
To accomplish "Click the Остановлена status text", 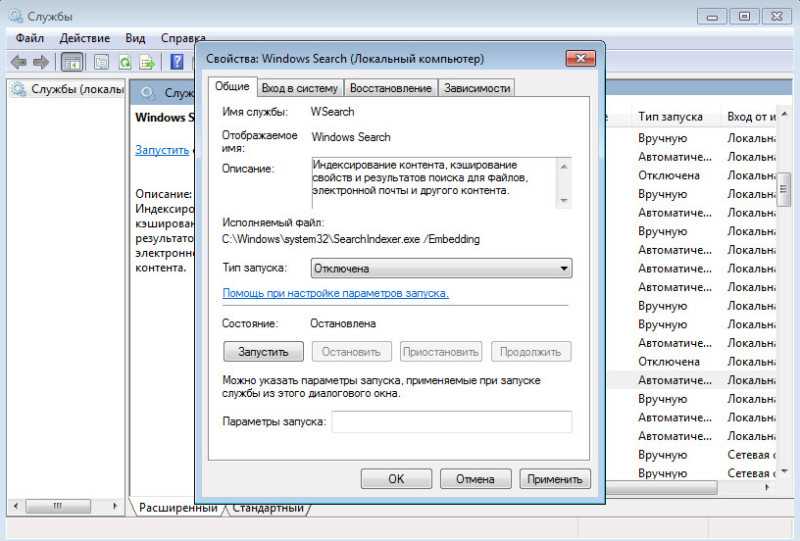I will pos(343,324).
